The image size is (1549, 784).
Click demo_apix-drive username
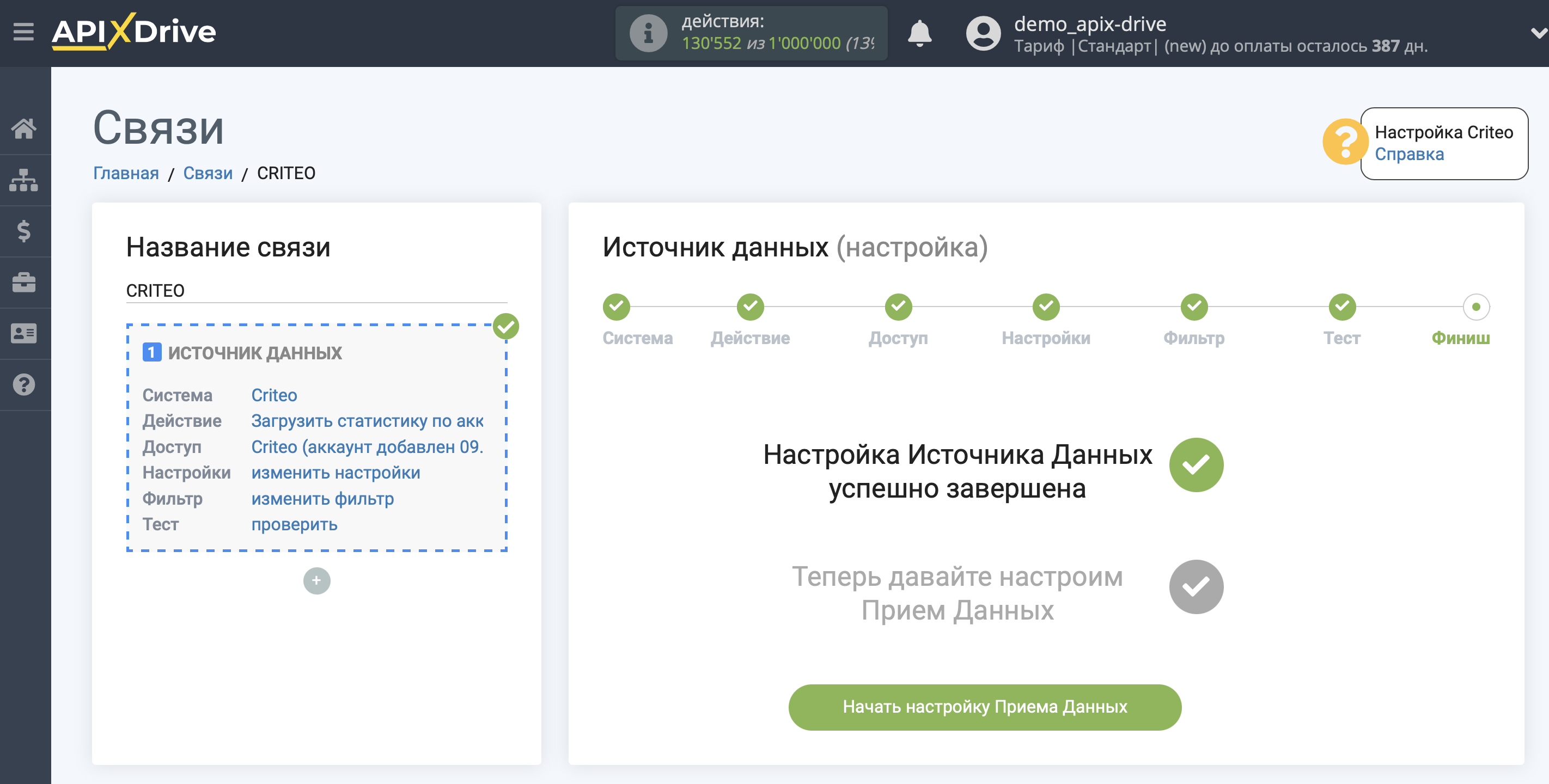[x=1090, y=24]
